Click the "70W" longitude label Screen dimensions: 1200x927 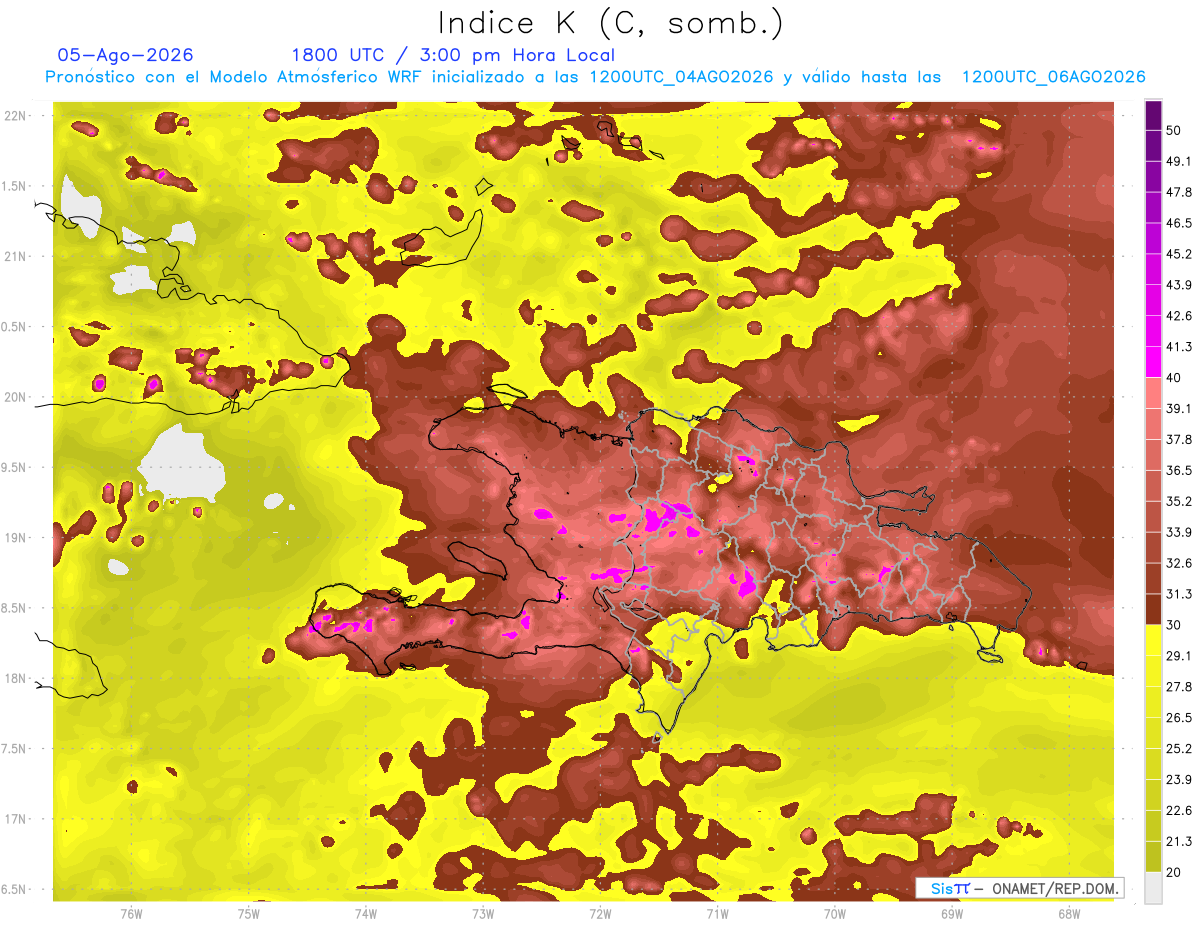pos(835,913)
